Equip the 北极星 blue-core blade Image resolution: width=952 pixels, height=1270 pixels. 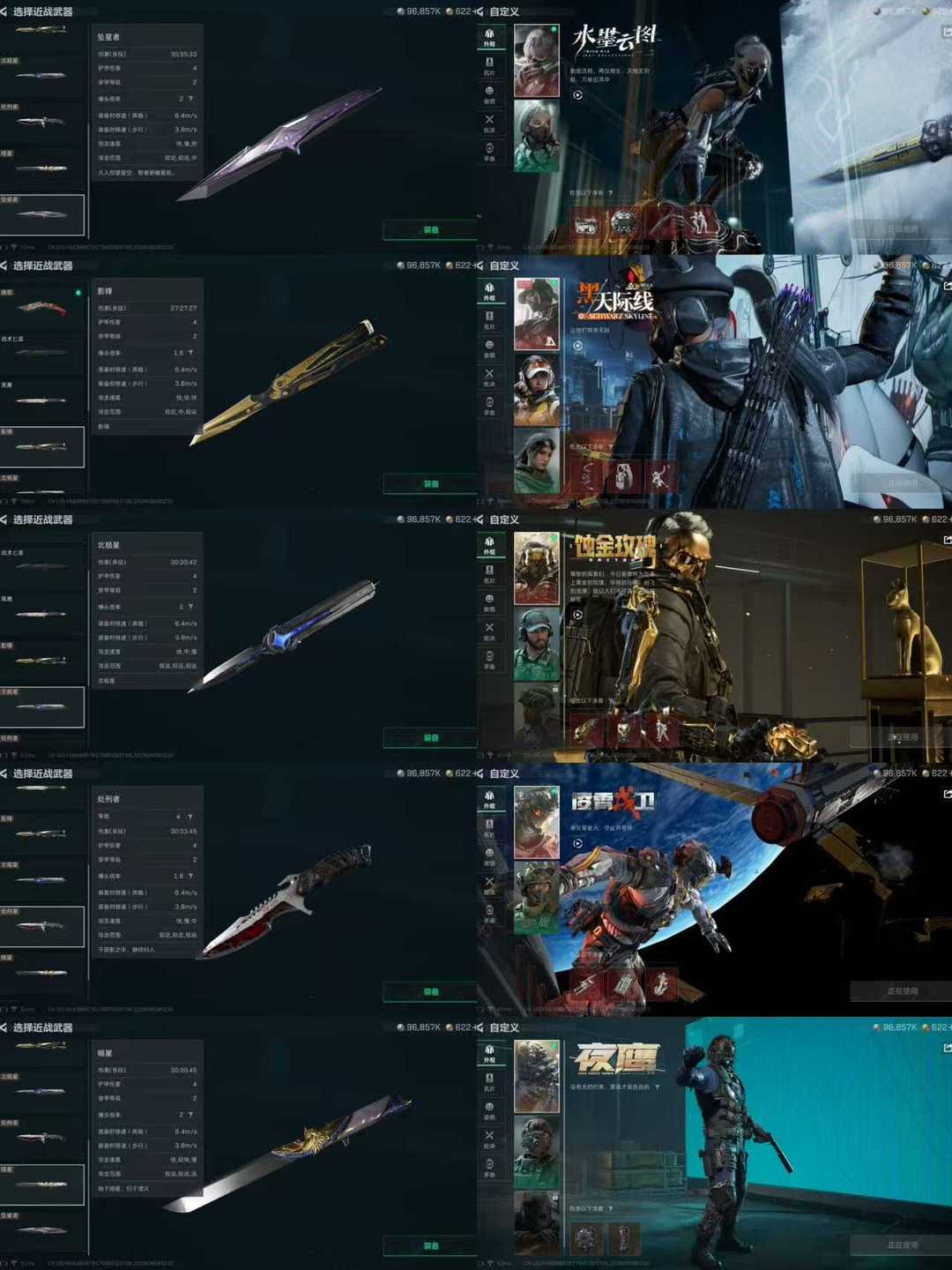(430, 738)
